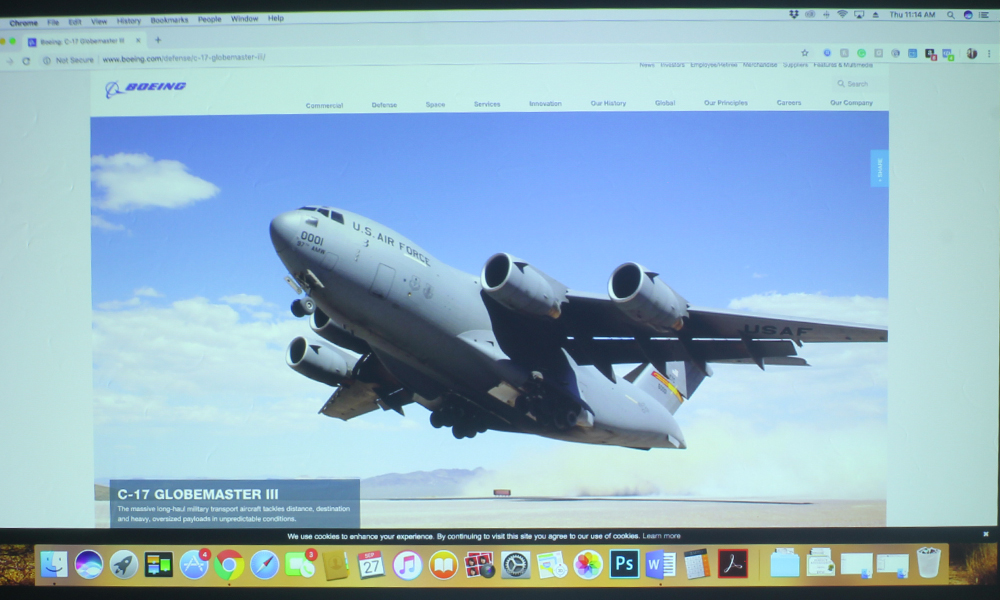This screenshot has width=1000, height=600.
Task: Open Calendar showing date 27
Action: [371, 565]
